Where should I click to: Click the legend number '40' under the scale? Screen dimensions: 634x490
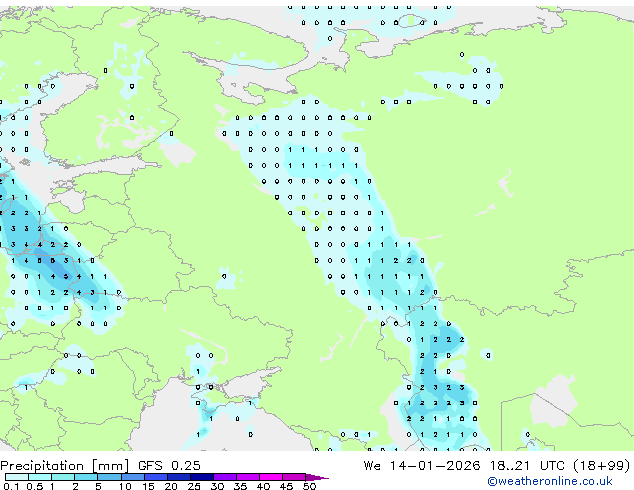[263, 486]
